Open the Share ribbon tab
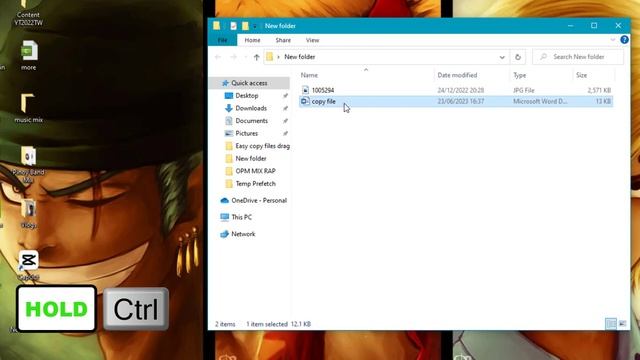 [x=283, y=40]
